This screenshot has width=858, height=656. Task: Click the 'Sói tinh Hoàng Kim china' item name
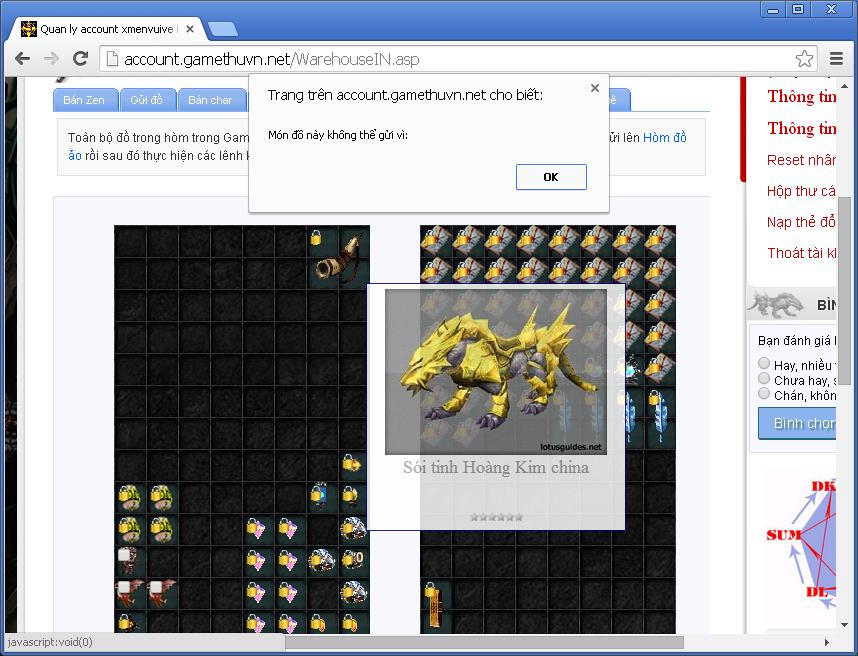(x=496, y=467)
